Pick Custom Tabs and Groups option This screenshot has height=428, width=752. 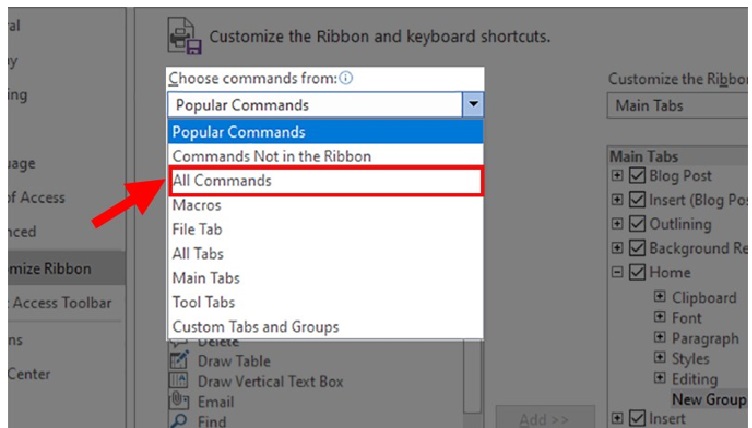click(x=256, y=327)
